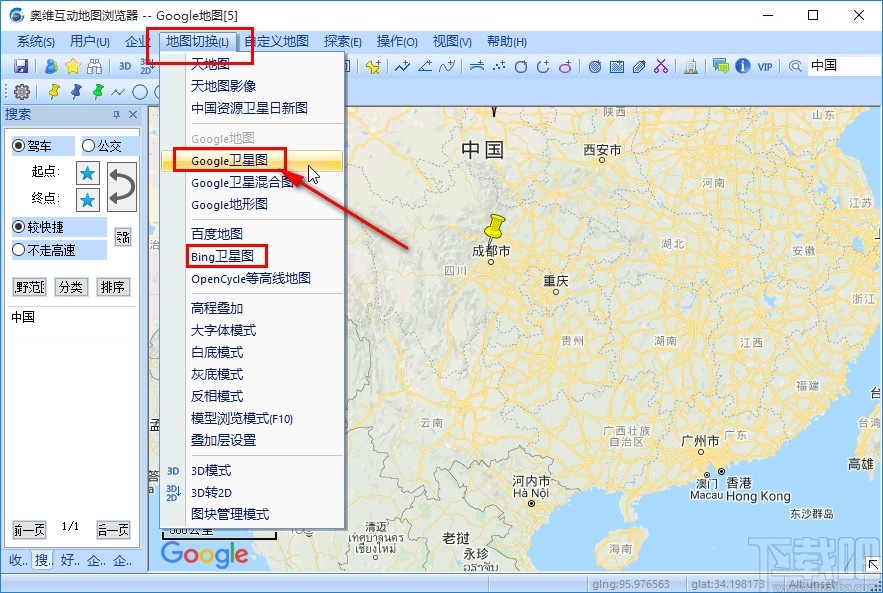Image resolution: width=883 pixels, height=593 pixels.
Task: Click the star icon next to 起点
Action: point(87,170)
